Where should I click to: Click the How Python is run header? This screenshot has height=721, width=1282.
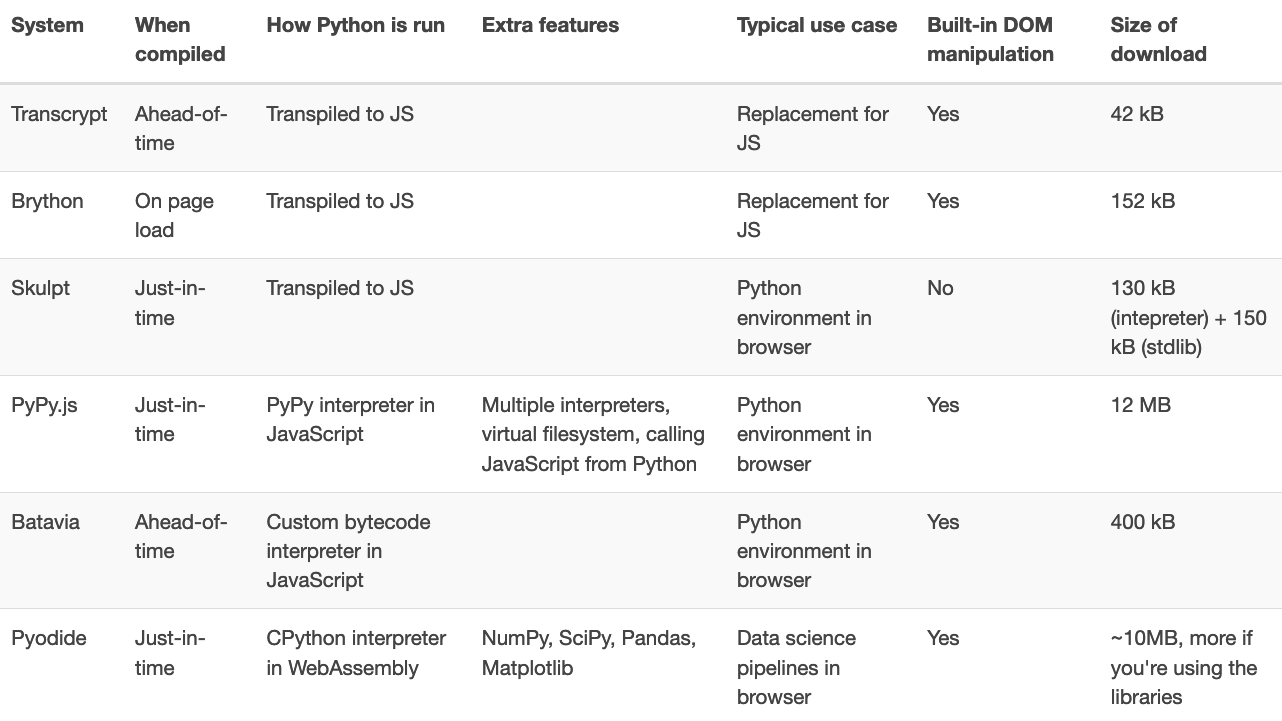click(x=356, y=26)
